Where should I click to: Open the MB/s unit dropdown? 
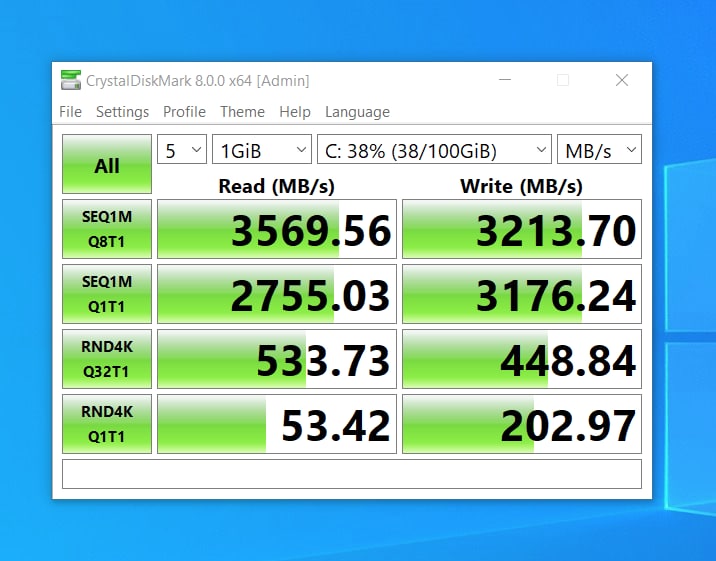click(x=599, y=149)
